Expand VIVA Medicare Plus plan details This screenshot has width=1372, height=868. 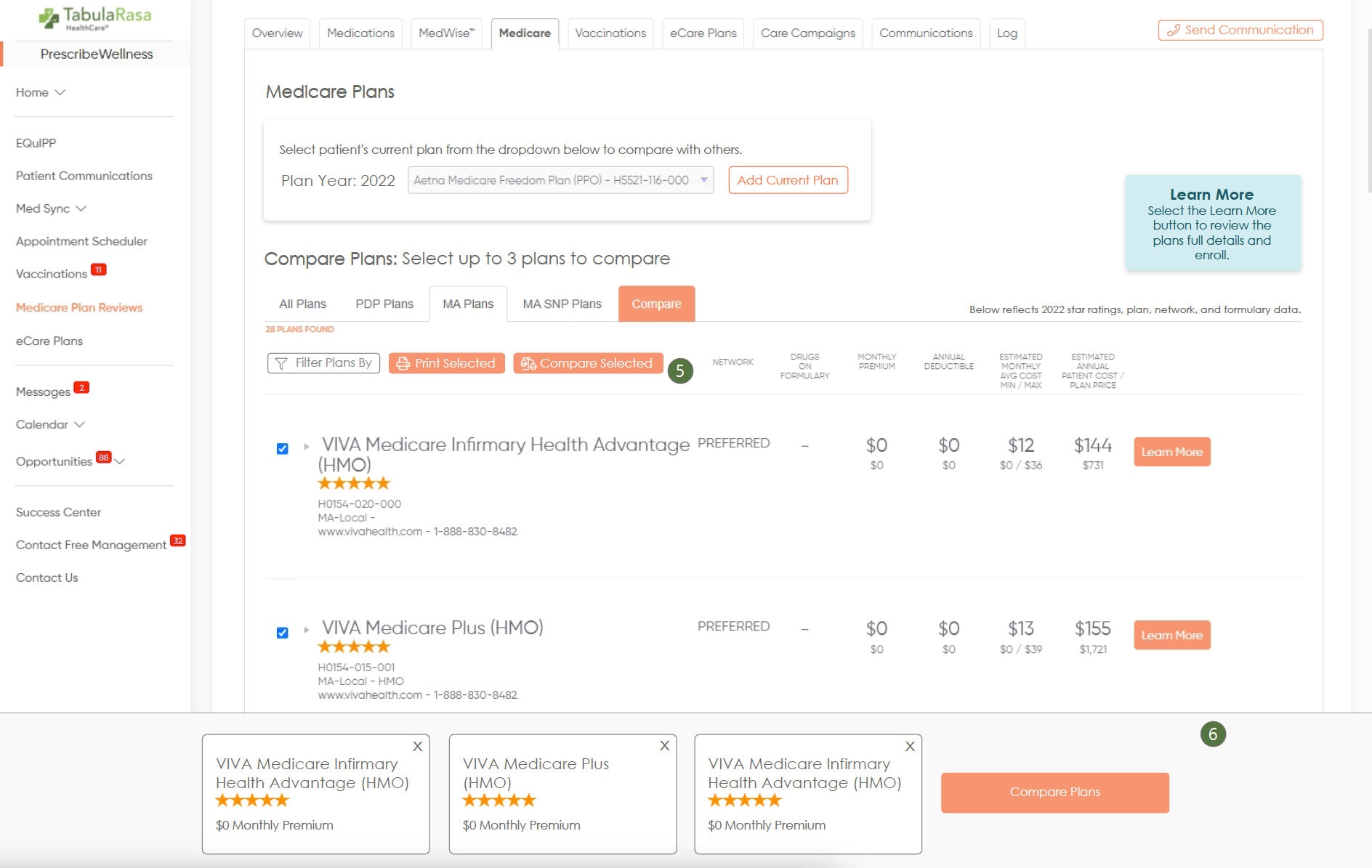tap(307, 629)
